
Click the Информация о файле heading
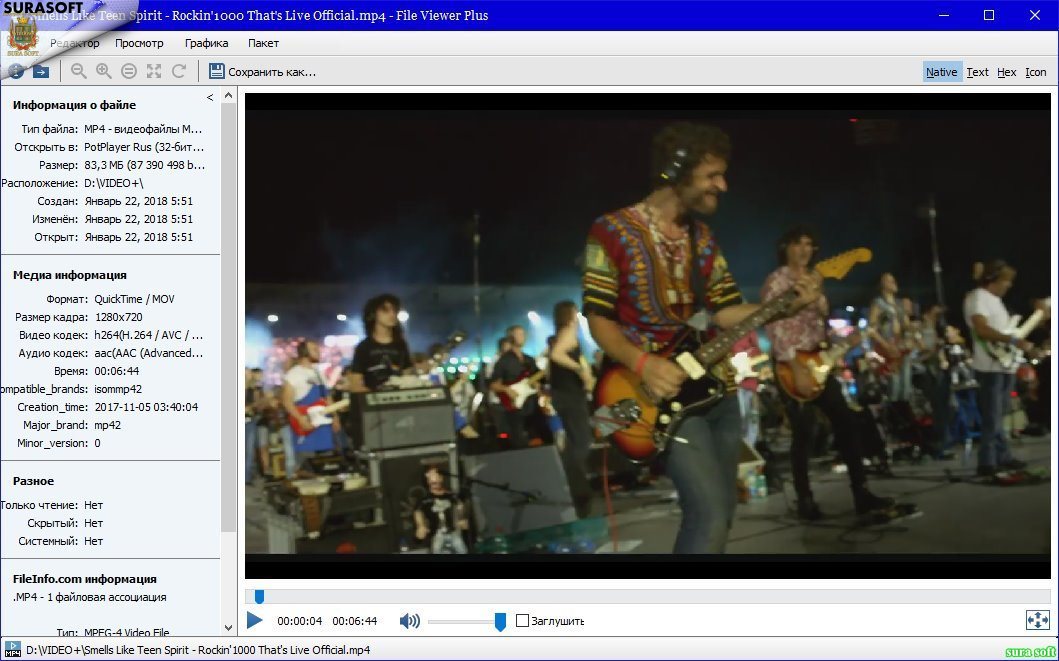pyautogui.click(x=74, y=105)
